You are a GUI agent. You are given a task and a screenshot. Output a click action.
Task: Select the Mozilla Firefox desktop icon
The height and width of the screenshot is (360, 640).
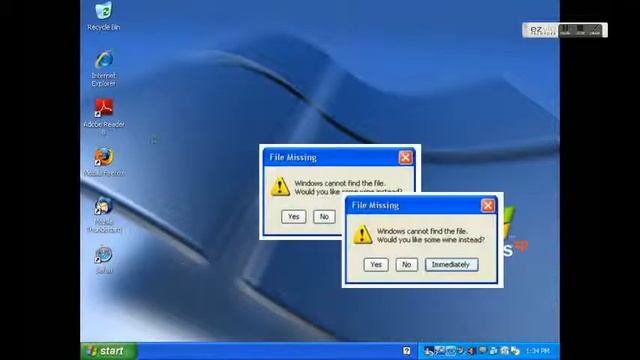pos(104,162)
